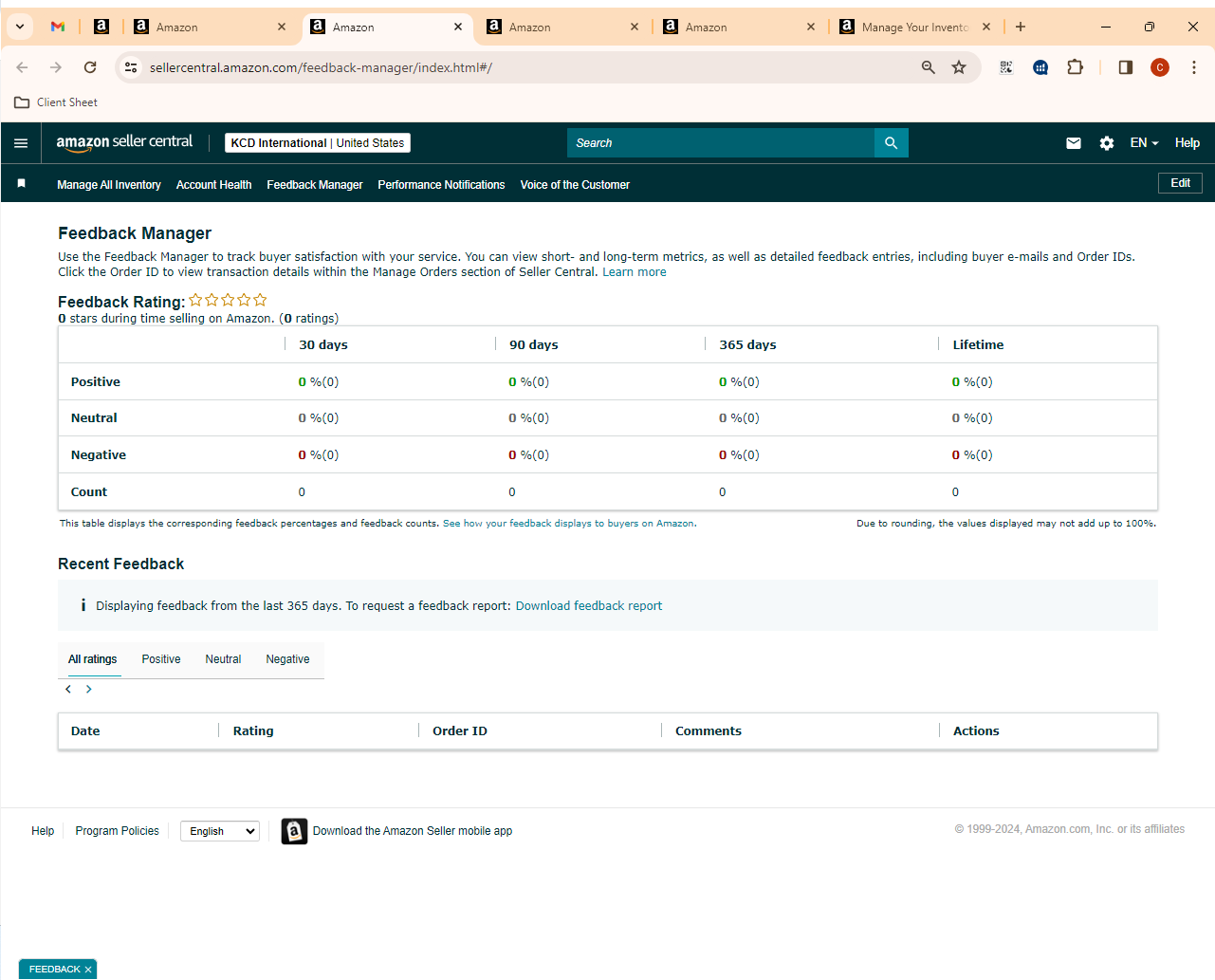Screen dimensions: 1215x980
Task: View site information icon in address bar
Action: coord(132,67)
